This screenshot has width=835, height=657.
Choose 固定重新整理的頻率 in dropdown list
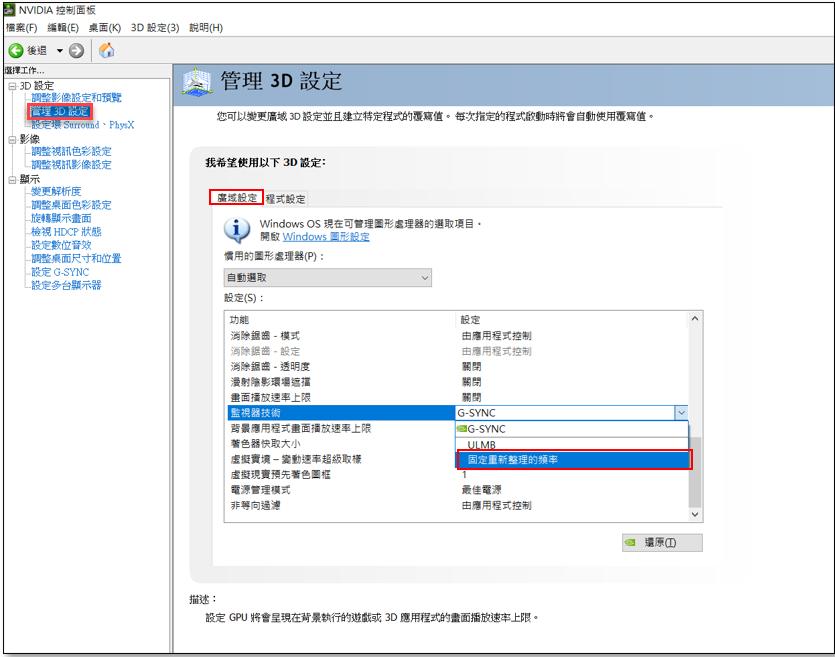coord(574,460)
